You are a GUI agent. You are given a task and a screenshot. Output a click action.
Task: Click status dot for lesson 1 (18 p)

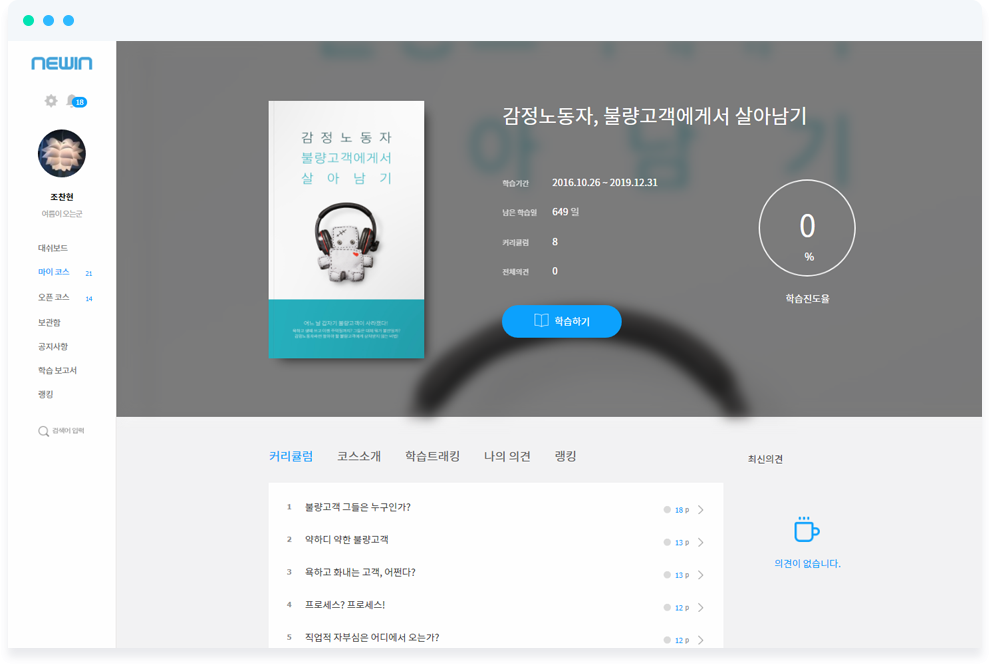667,510
